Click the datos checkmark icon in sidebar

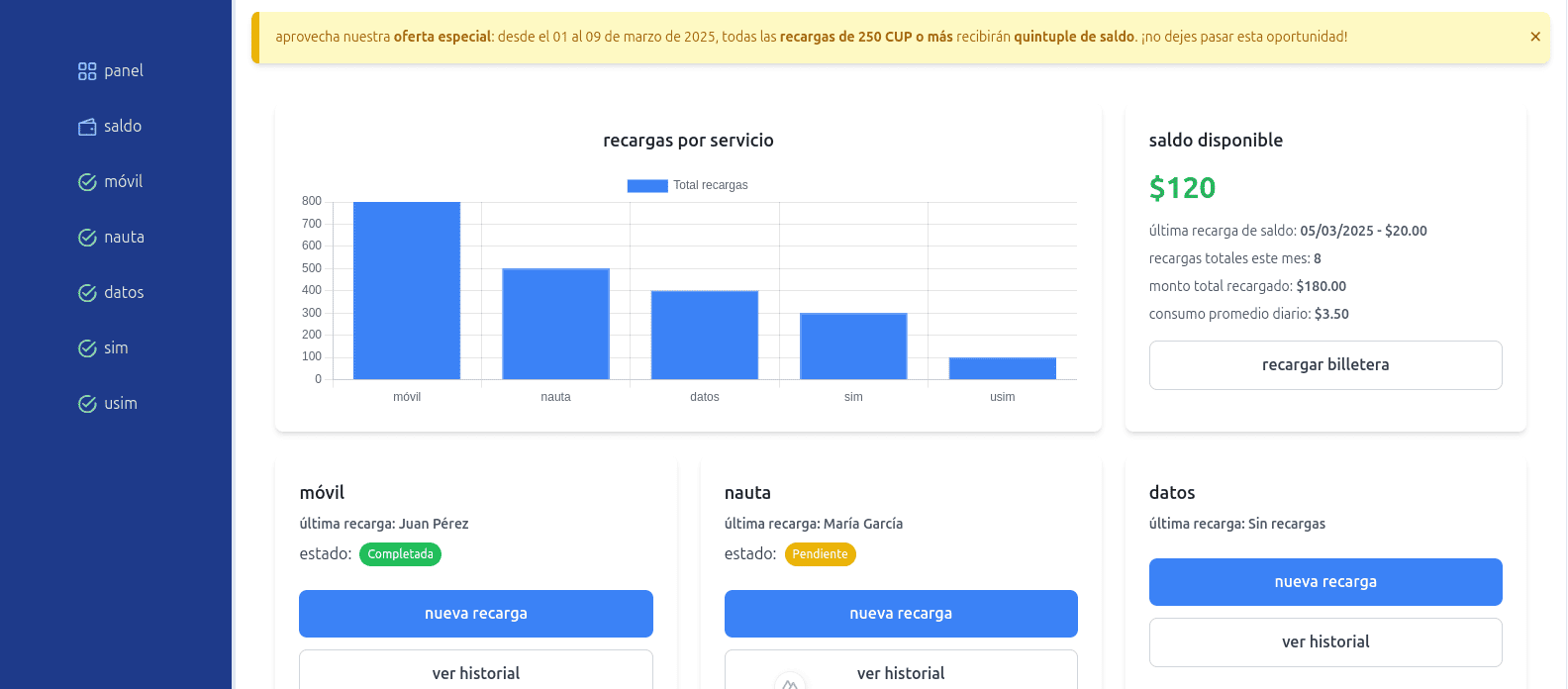tap(87, 293)
